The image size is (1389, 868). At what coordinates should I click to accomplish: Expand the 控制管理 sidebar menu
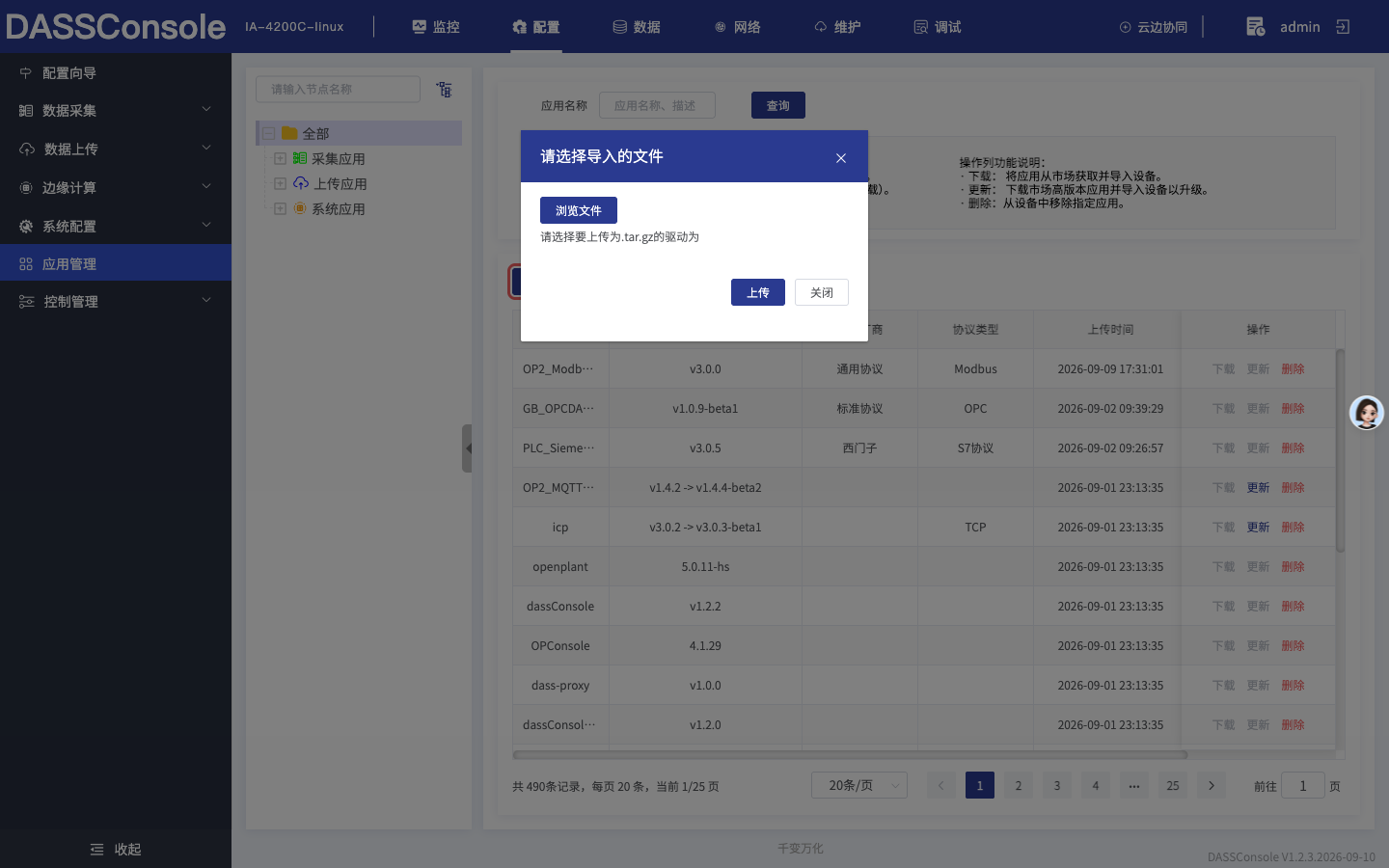click(116, 301)
